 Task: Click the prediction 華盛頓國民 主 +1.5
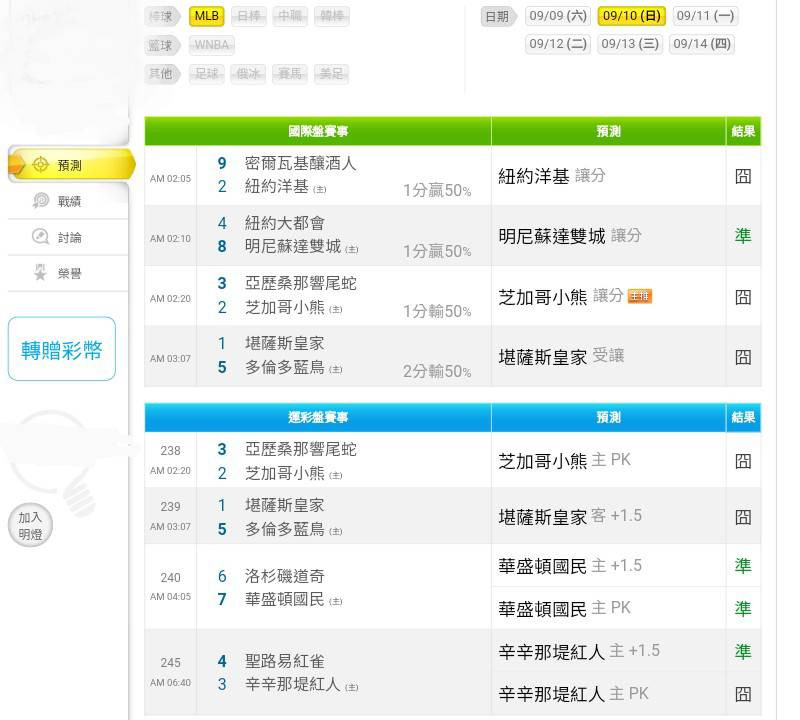point(570,565)
